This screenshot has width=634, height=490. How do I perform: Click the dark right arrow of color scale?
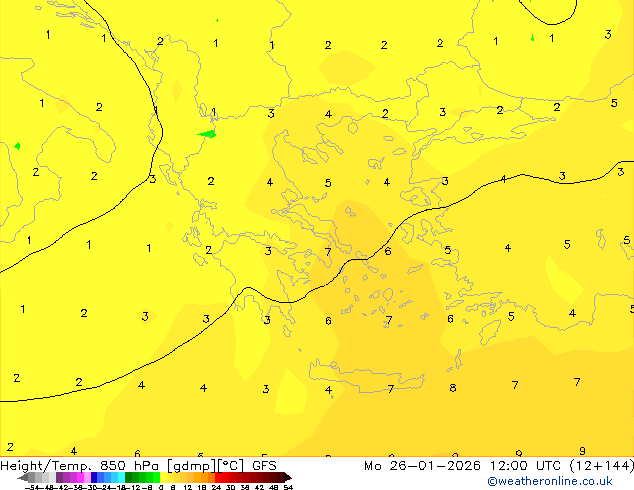(x=288, y=477)
